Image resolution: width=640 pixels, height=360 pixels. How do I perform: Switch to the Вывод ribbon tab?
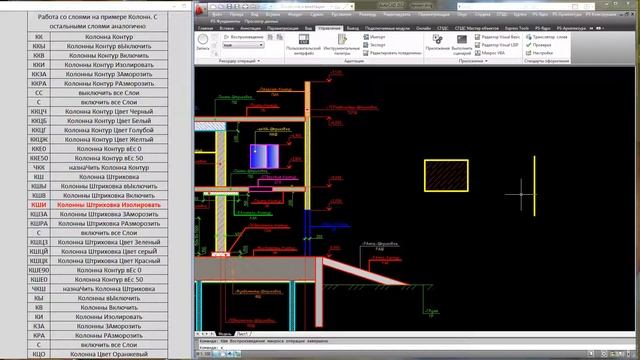pos(353,28)
